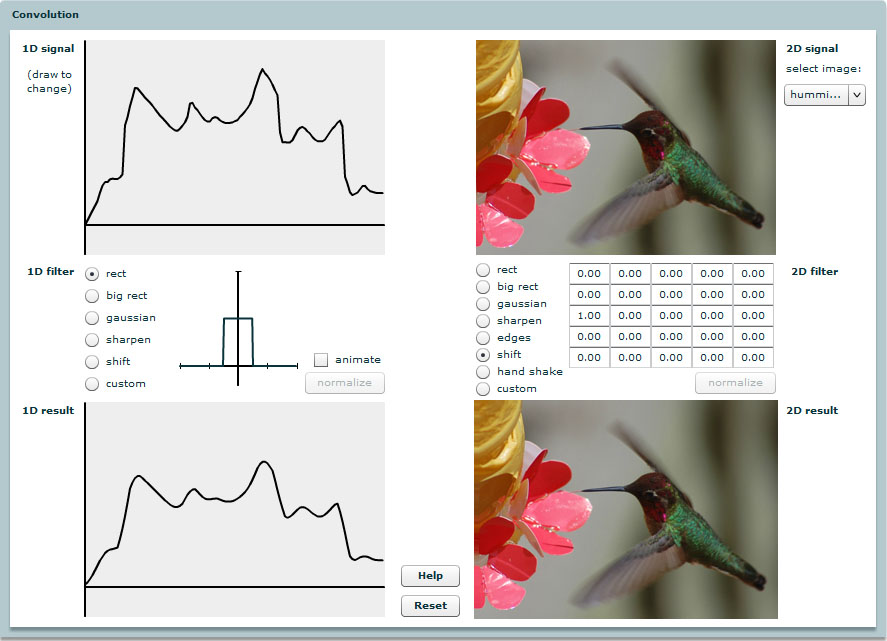Click the bottom-right 2D filter matrix cell
Viewport: 887px width, 641px height.
[753, 358]
